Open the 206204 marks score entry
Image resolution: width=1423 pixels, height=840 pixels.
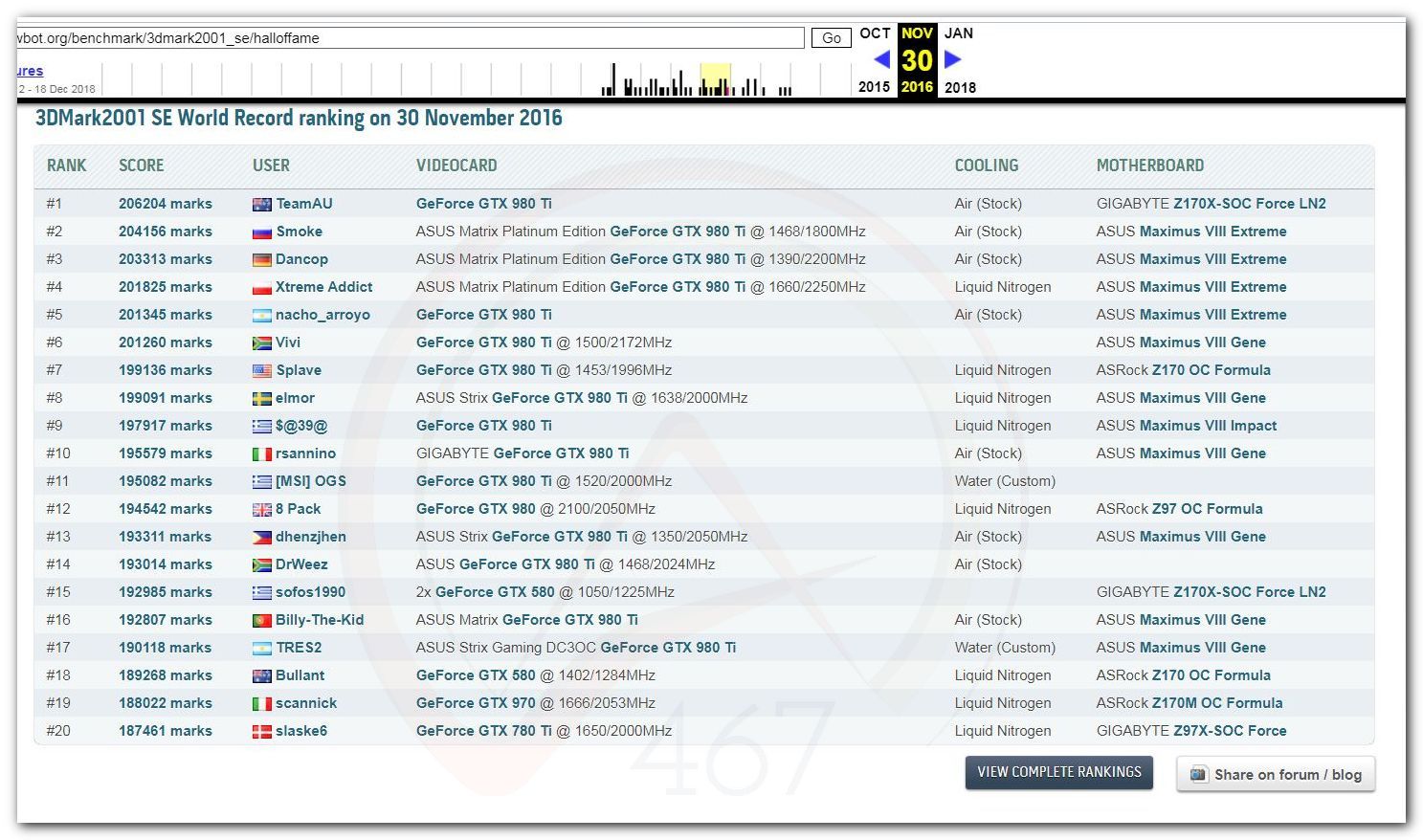pyautogui.click(x=166, y=204)
